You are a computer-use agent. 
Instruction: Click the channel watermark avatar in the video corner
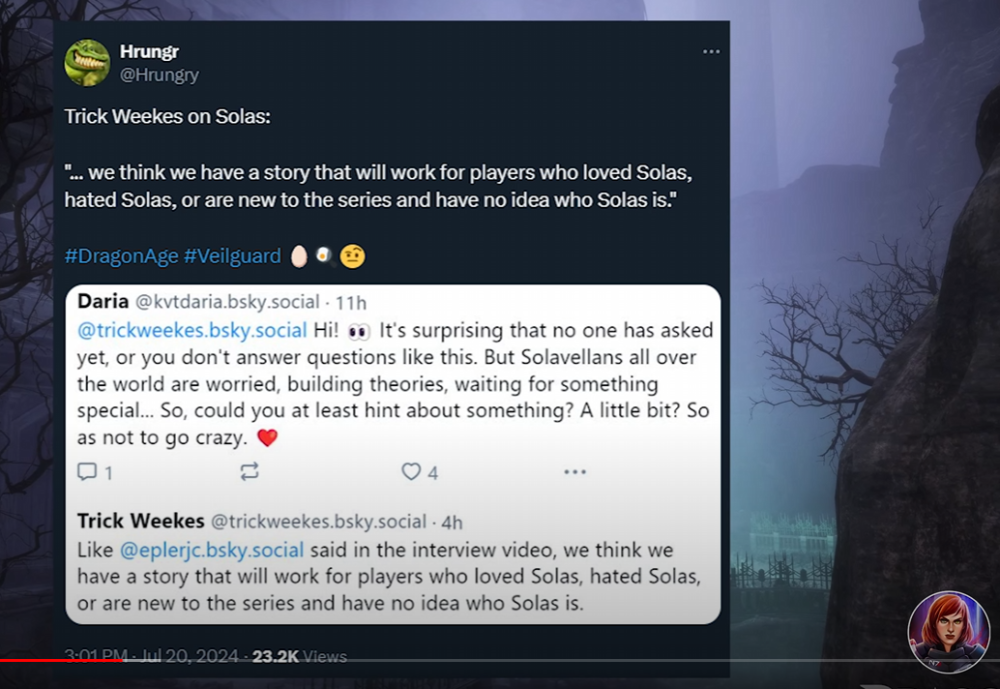pyautogui.click(x=948, y=632)
